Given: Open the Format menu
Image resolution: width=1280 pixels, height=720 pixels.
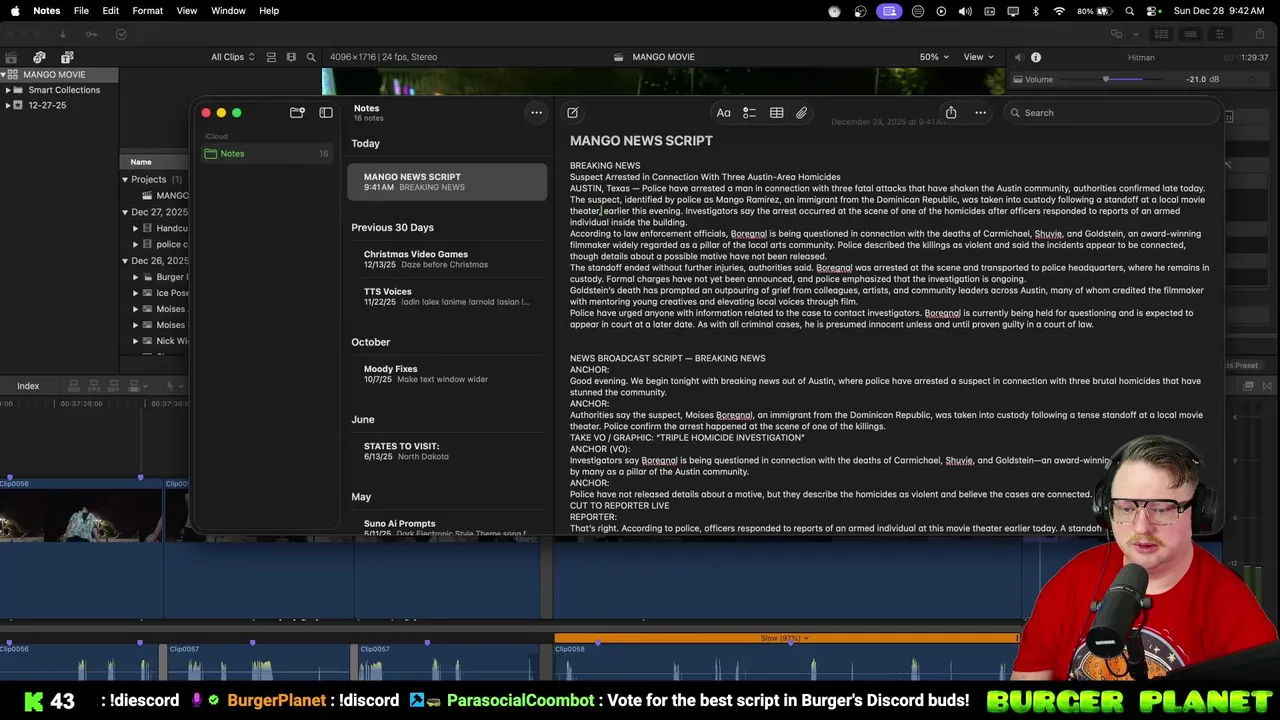Looking at the screenshot, I should click(x=147, y=11).
